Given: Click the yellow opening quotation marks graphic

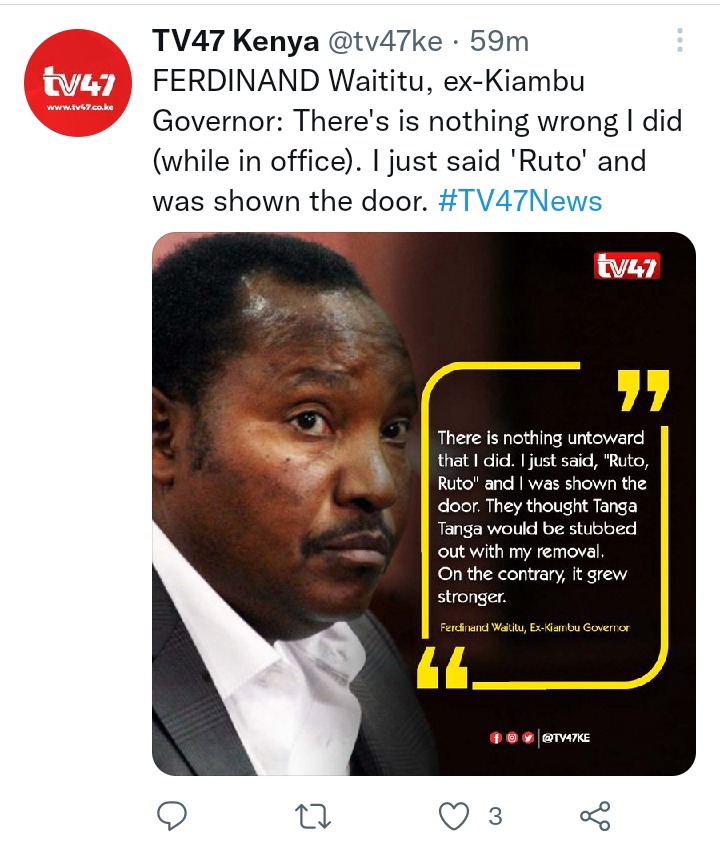Looking at the screenshot, I should (442, 668).
